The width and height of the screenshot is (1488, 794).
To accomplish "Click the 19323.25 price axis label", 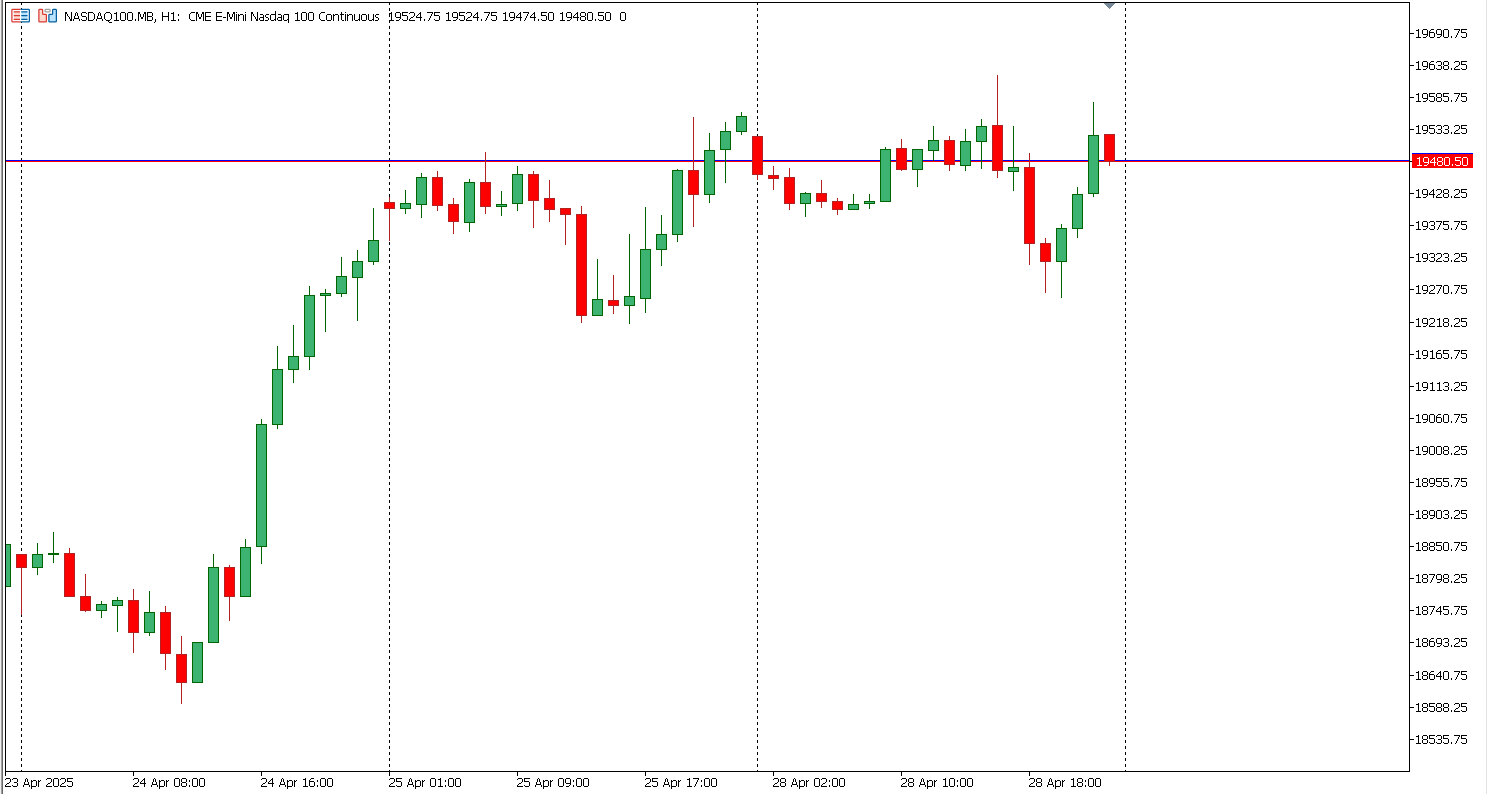I will click(1441, 257).
